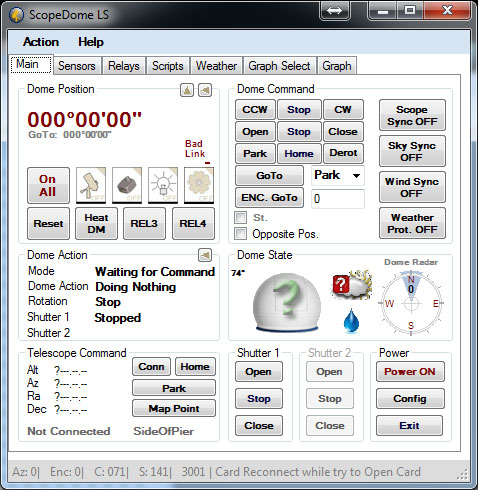Click the ENC. GoTo button
Viewport: 478px width, 490px height.
tap(269, 197)
